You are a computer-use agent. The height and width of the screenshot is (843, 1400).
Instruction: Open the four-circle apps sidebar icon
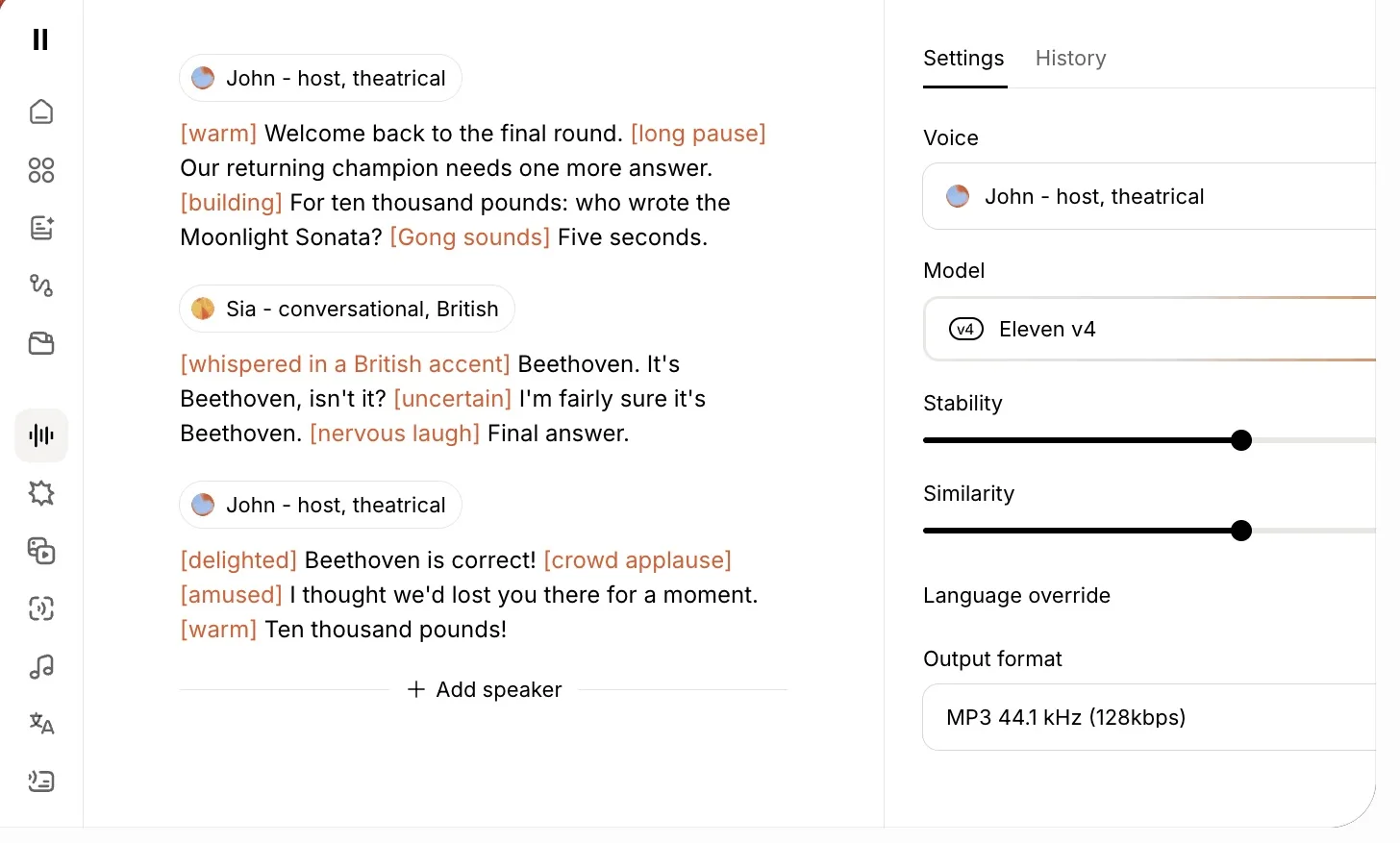point(41,170)
